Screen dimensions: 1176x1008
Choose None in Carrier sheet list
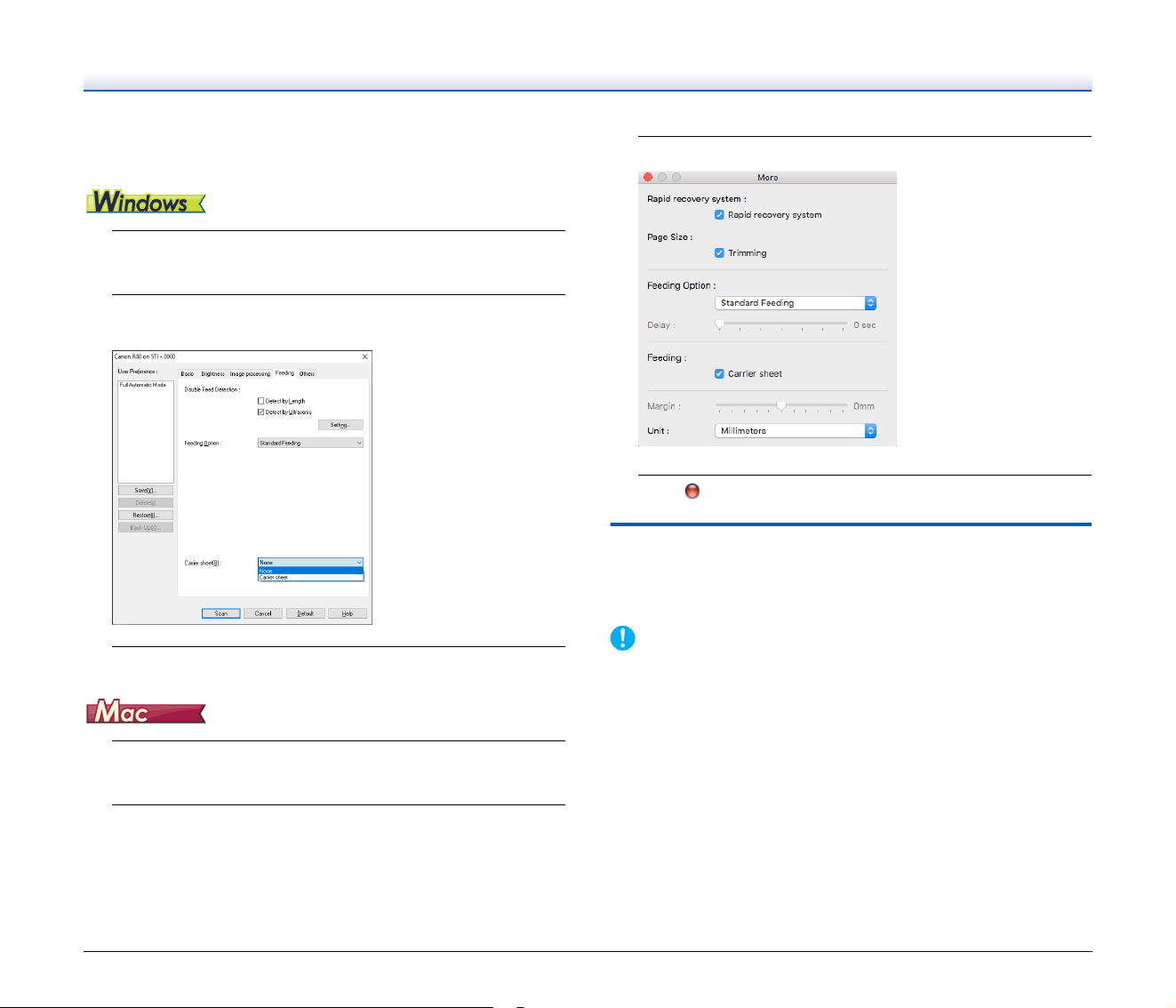[310, 571]
